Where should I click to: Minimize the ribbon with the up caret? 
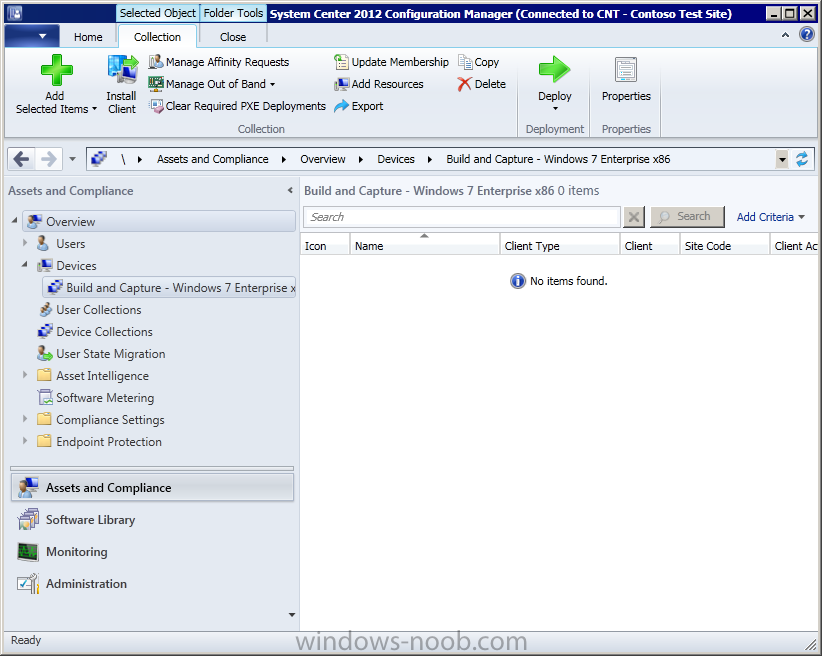point(785,35)
